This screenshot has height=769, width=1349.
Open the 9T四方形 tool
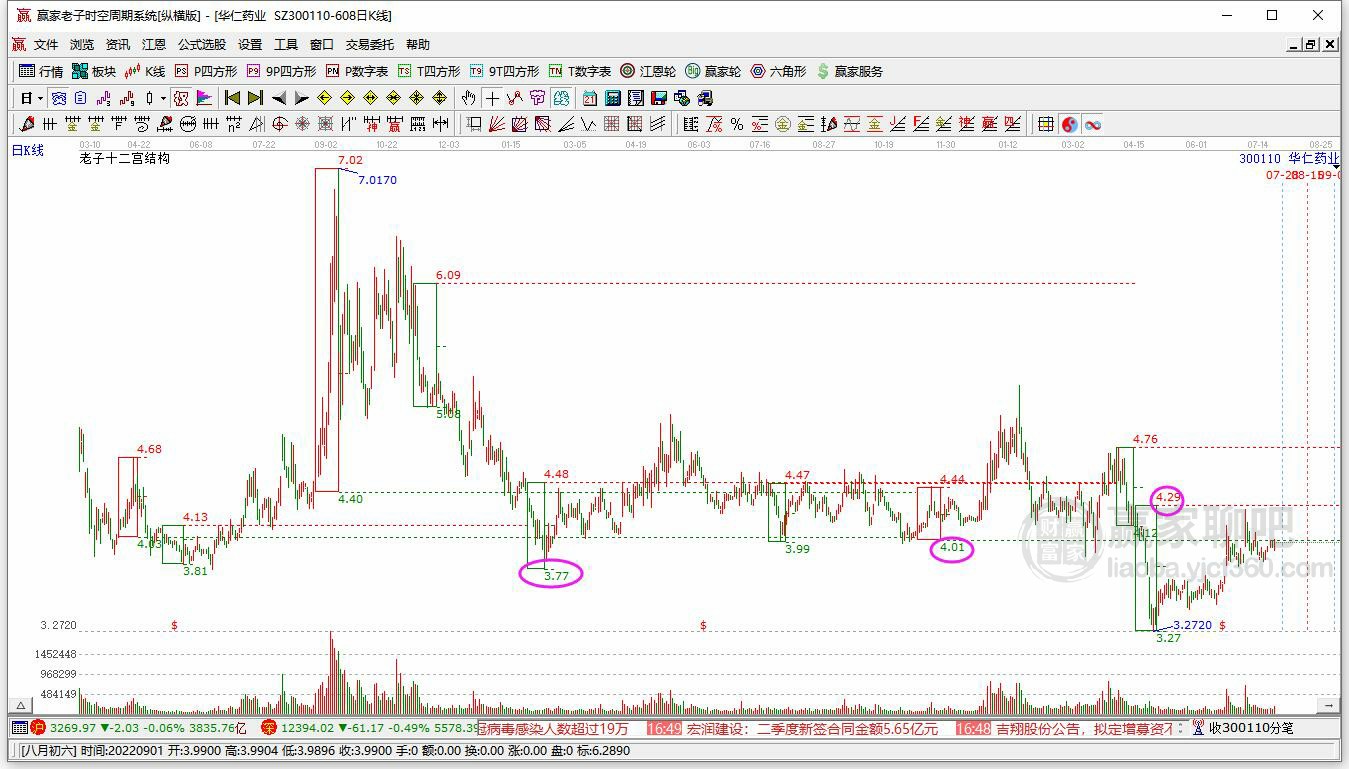coord(504,71)
